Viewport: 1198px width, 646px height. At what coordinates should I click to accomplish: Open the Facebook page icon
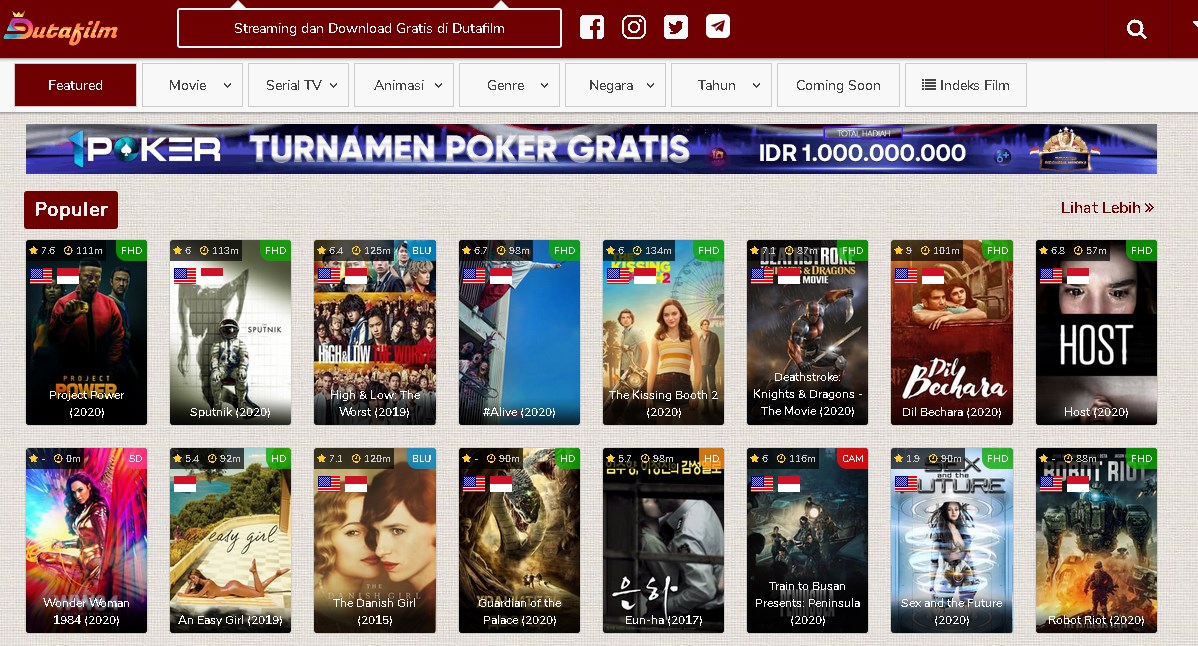pos(591,27)
